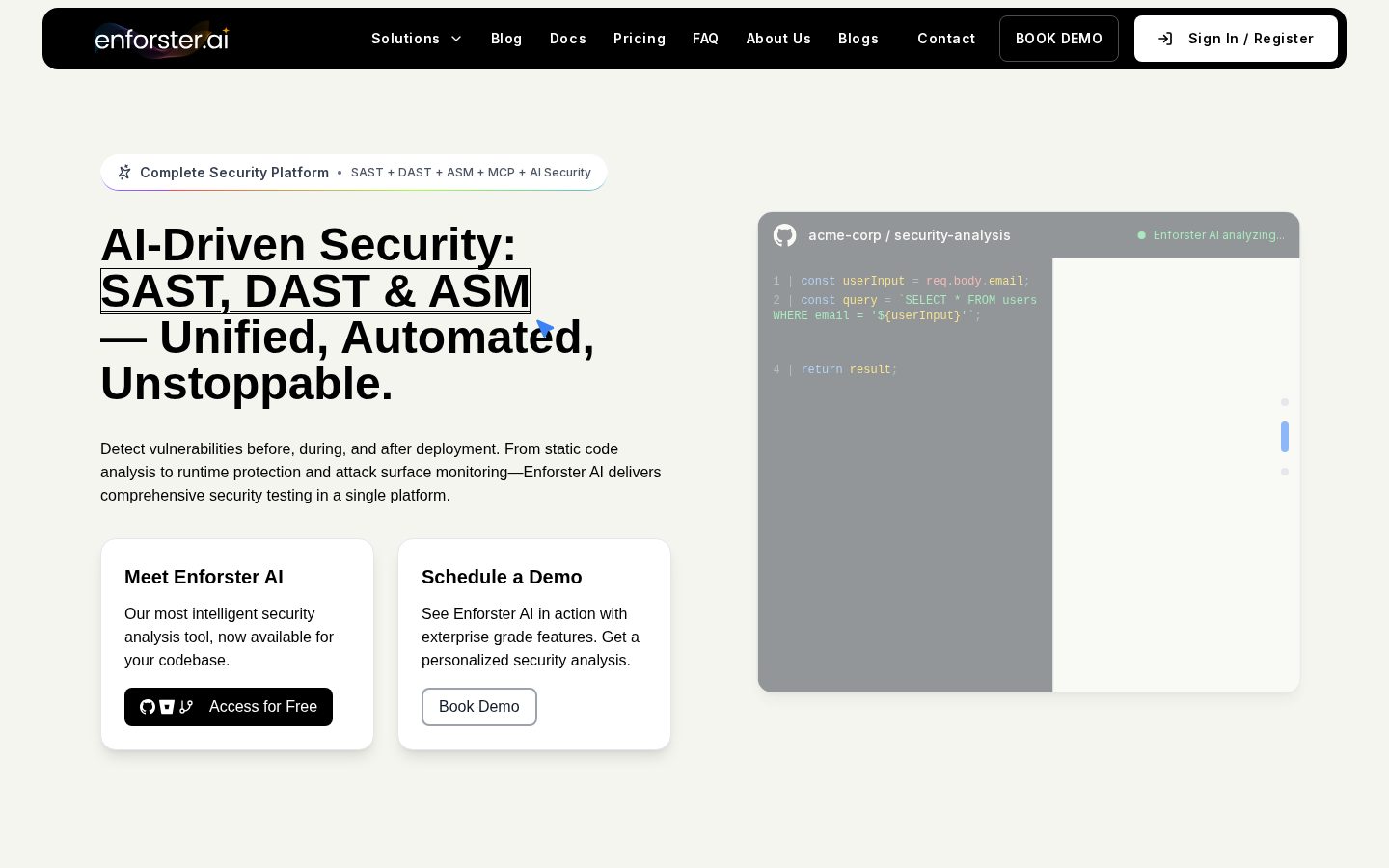Open the Pricing page
The image size is (1389, 868).
(640, 39)
